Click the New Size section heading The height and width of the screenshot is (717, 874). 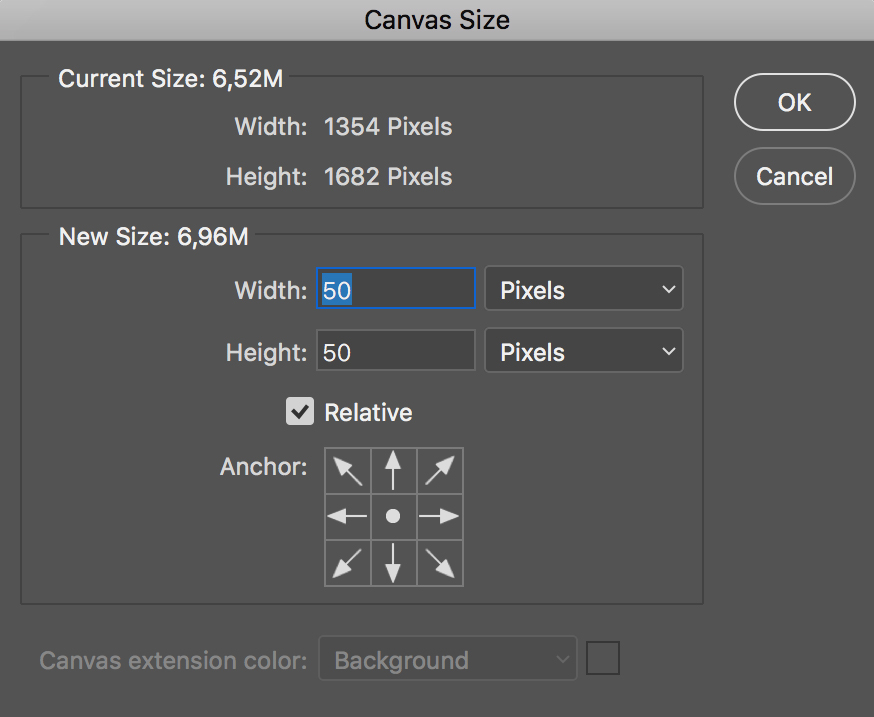pos(153,236)
